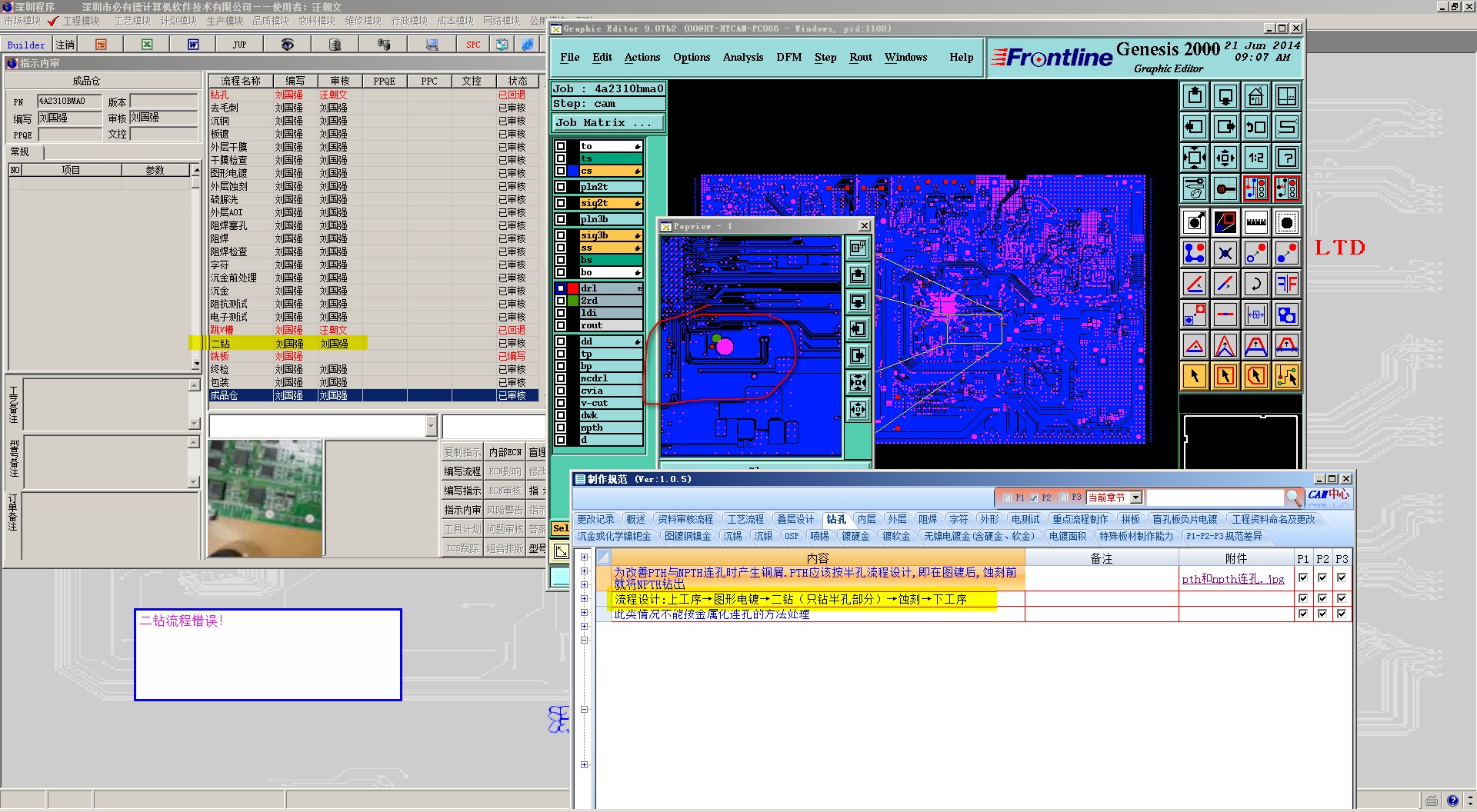Click the 1:2 zoom scale icon

click(x=1255, y=158)
